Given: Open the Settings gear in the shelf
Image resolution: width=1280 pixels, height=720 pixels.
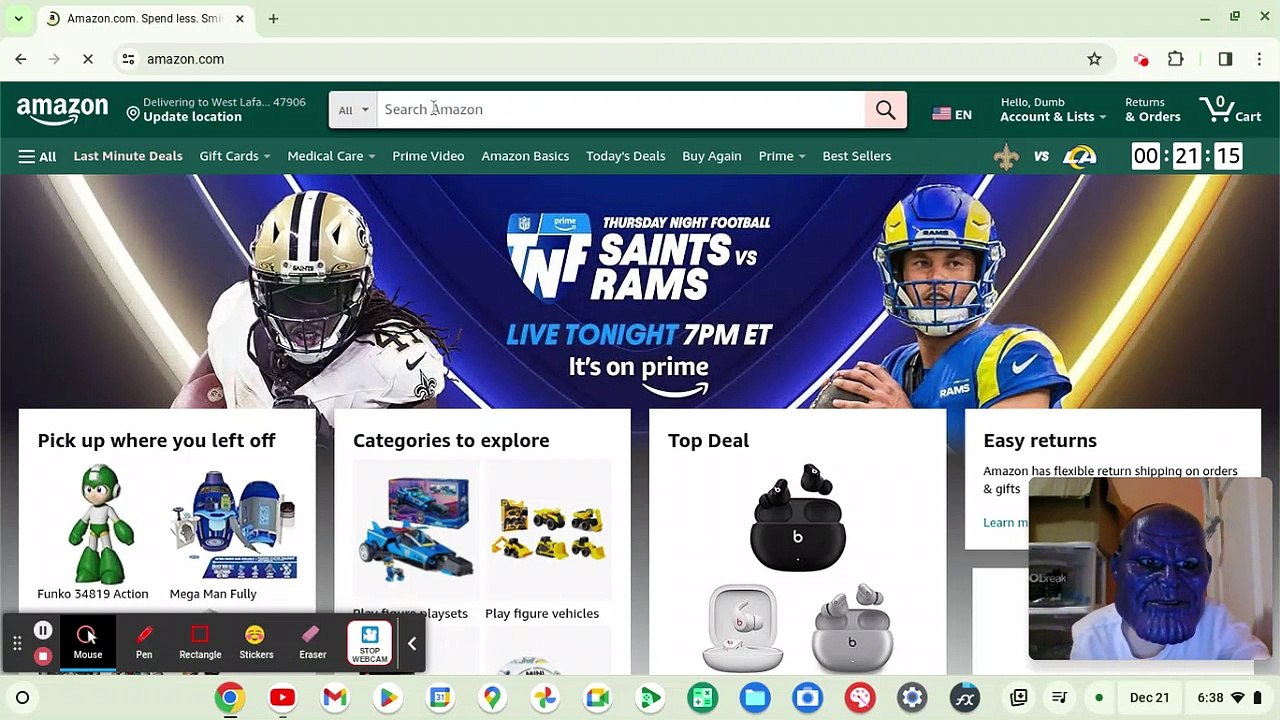Looking at the screenshot, I should pyautogui.click(x=912, y=698).
